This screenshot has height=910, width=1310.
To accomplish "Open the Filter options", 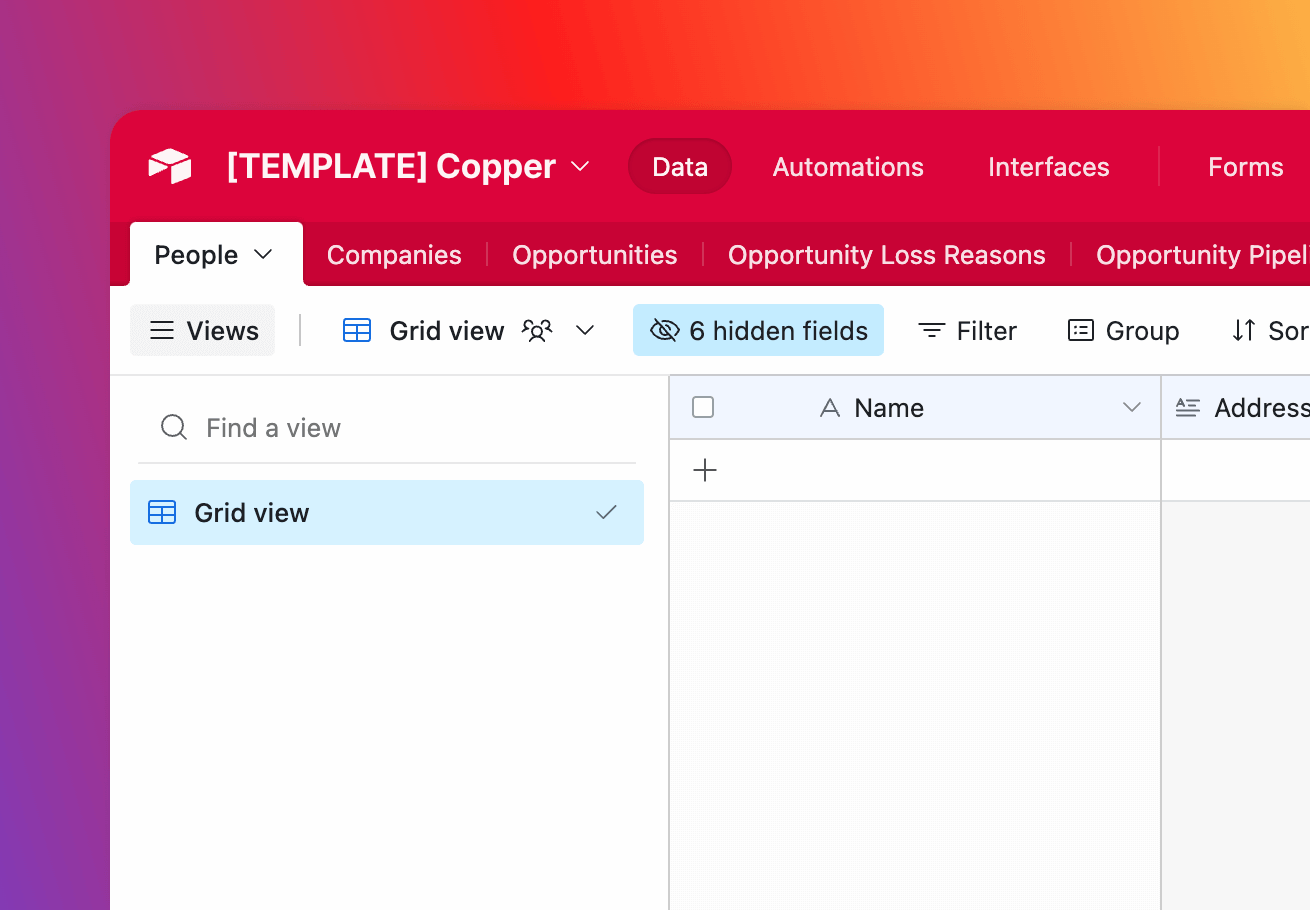I will click(x=967, y=330).
